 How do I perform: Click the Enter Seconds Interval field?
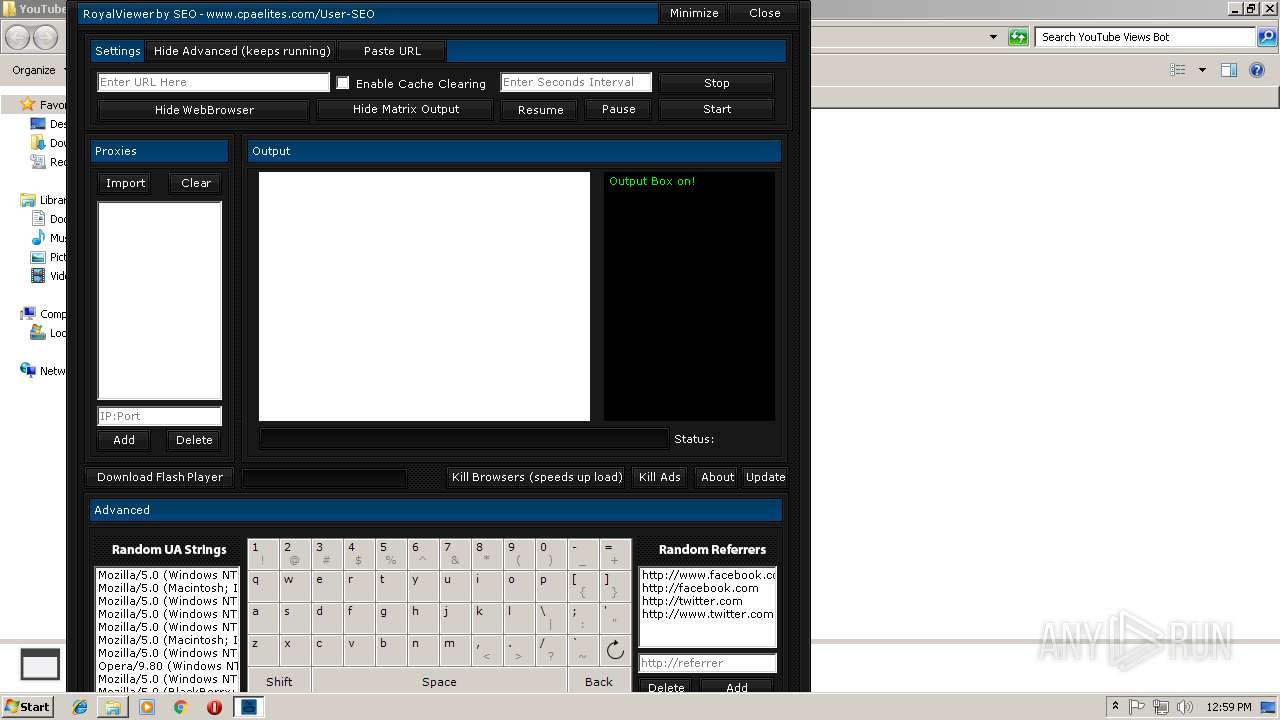(576, 82)
